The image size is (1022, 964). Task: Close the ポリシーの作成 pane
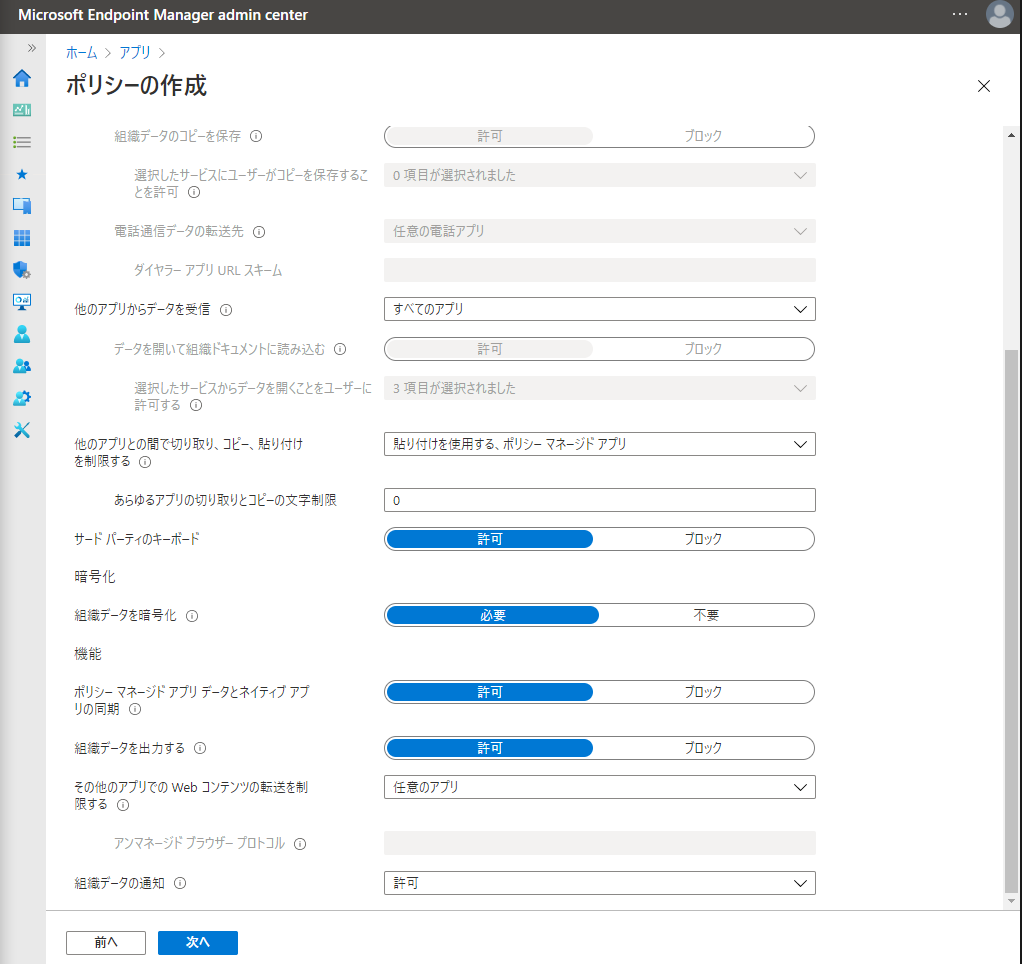[x=984, y=86]
